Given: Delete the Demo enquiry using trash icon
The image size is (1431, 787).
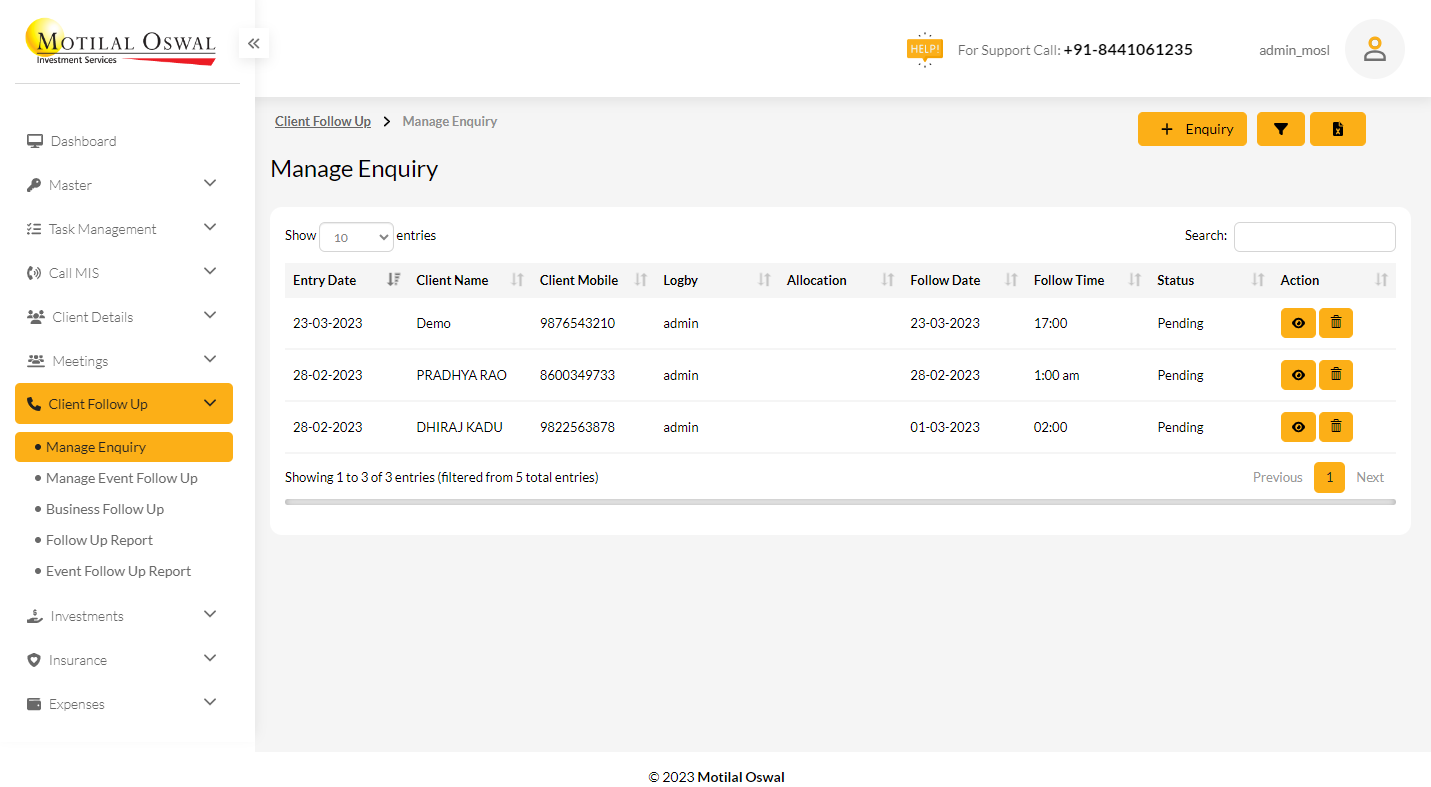Looking at the screenshot, I should 1336,323.
